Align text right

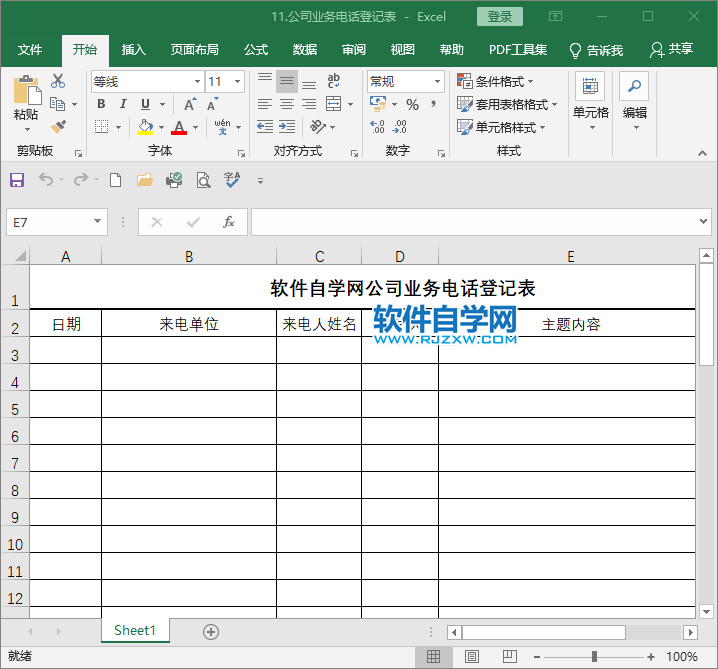pyautogui.click(x=309, y=104)
